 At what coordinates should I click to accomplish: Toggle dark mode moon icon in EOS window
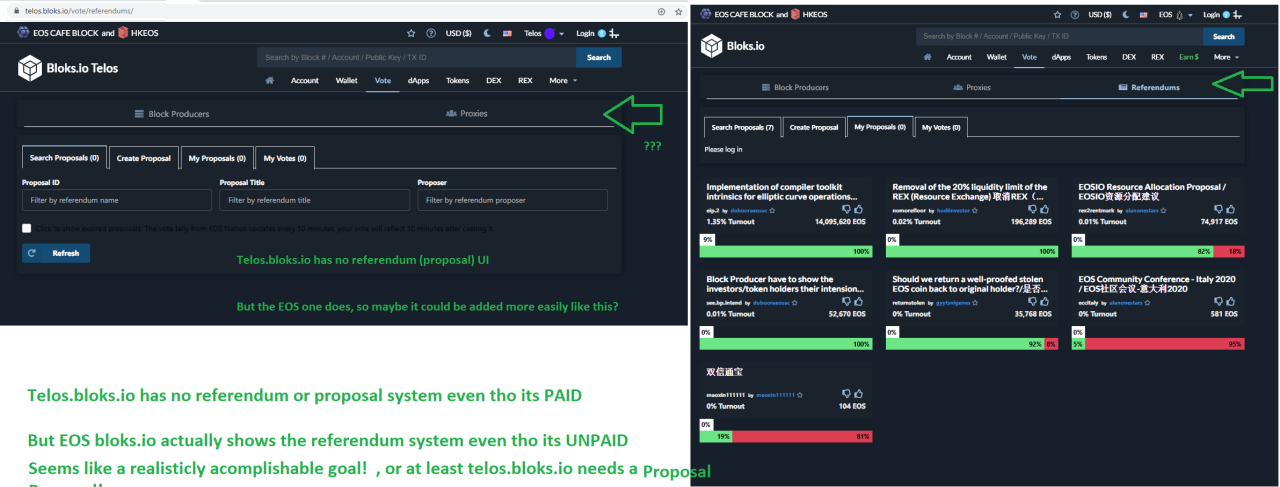point(1125,15)
